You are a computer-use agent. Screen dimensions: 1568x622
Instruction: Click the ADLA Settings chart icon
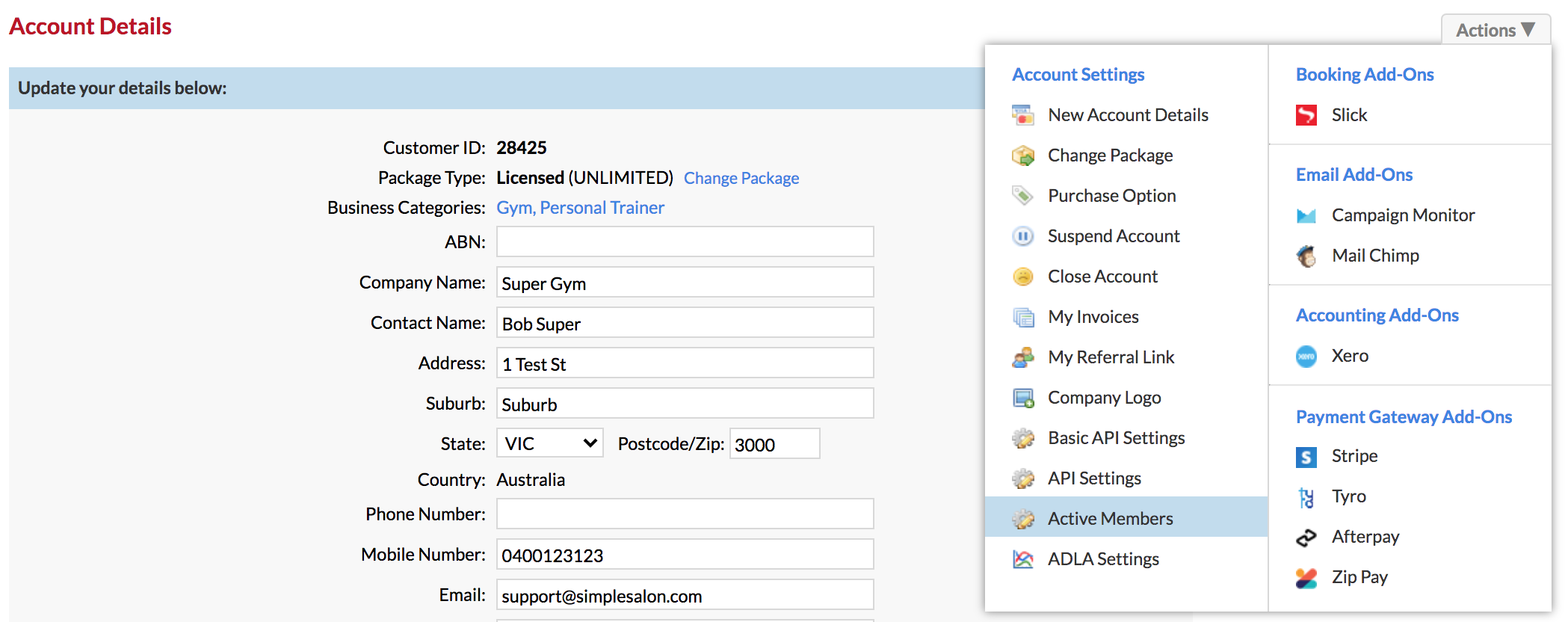[x=1022, y=559]
